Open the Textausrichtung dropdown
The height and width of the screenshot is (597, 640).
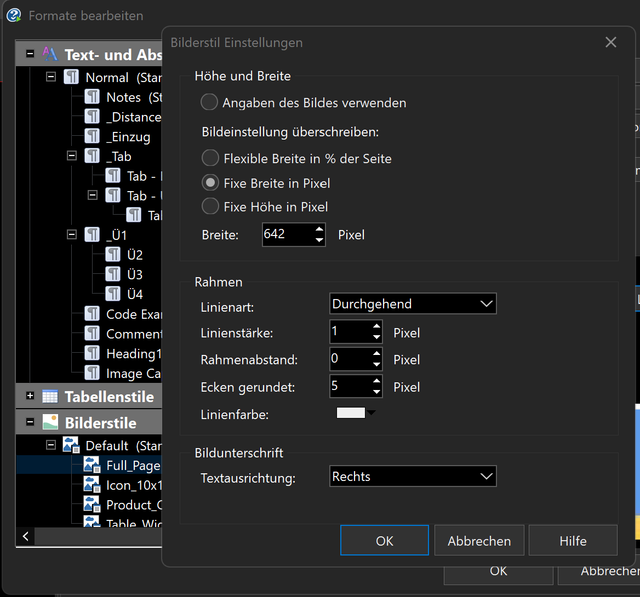click(x=413, y=476)
